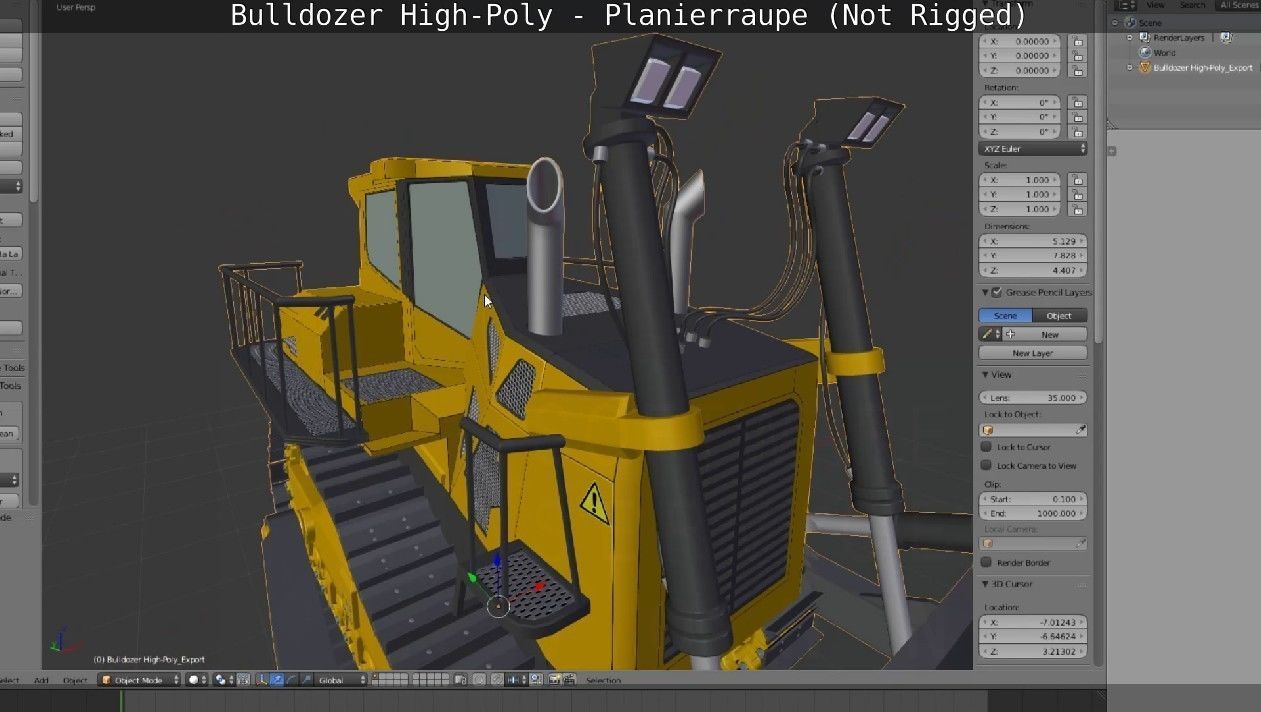1261x712 pixels.
Task: Enable Lock Camera to View checkbox
Action: (x=986, y=465)
